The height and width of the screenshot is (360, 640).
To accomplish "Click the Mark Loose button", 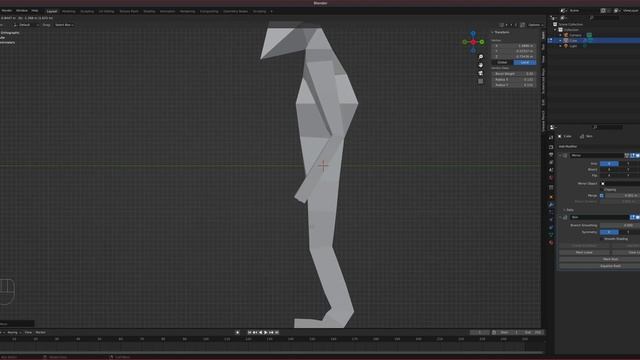I will click(x=584, y=253).
